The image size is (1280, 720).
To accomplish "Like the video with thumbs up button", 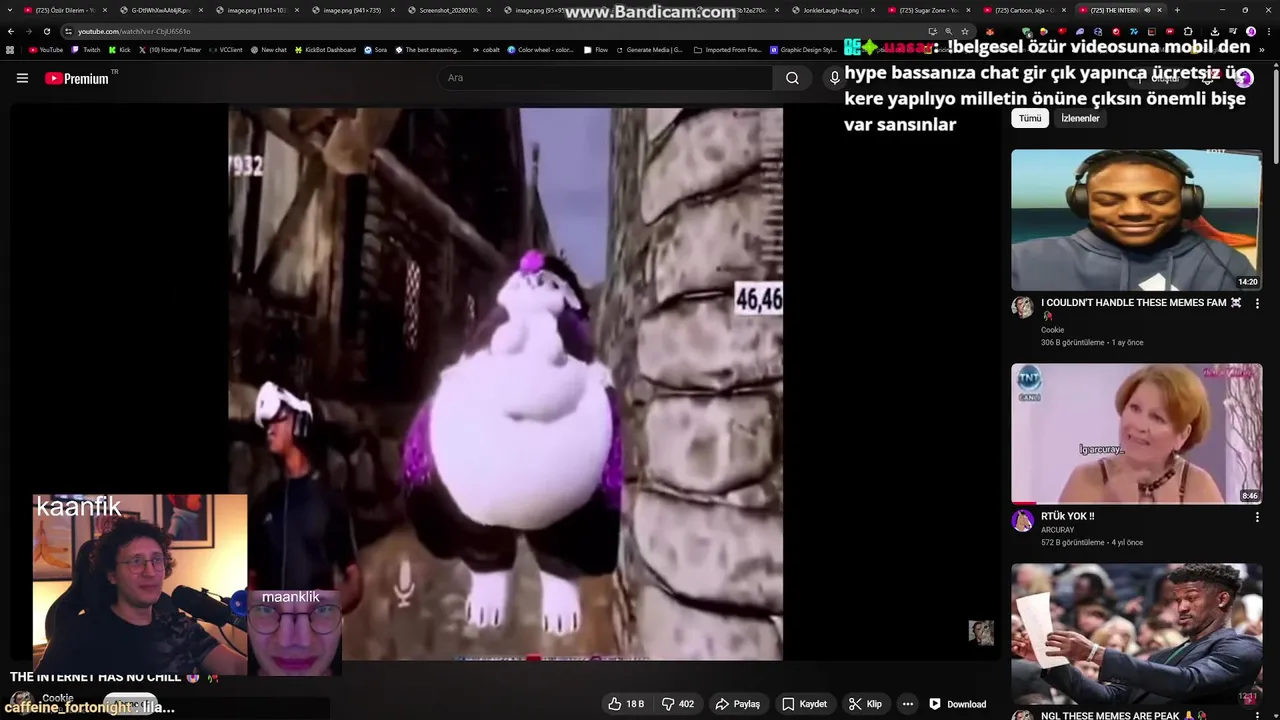I will coord(626,704).
